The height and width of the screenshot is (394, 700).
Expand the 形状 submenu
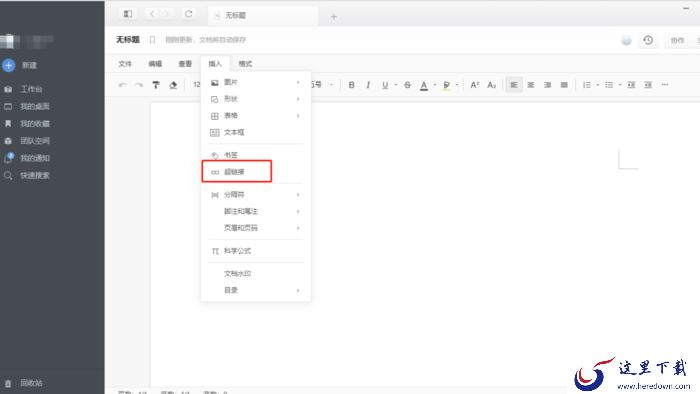click(x=256, y=99)
